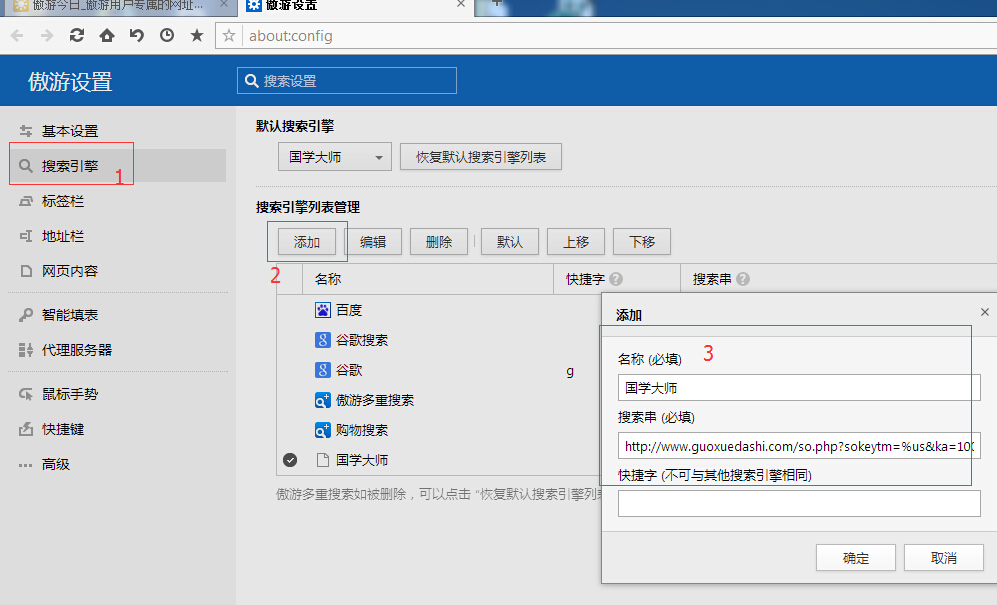
Task: Select the 谷歌搜索 engine row
Action: point(439,340)
